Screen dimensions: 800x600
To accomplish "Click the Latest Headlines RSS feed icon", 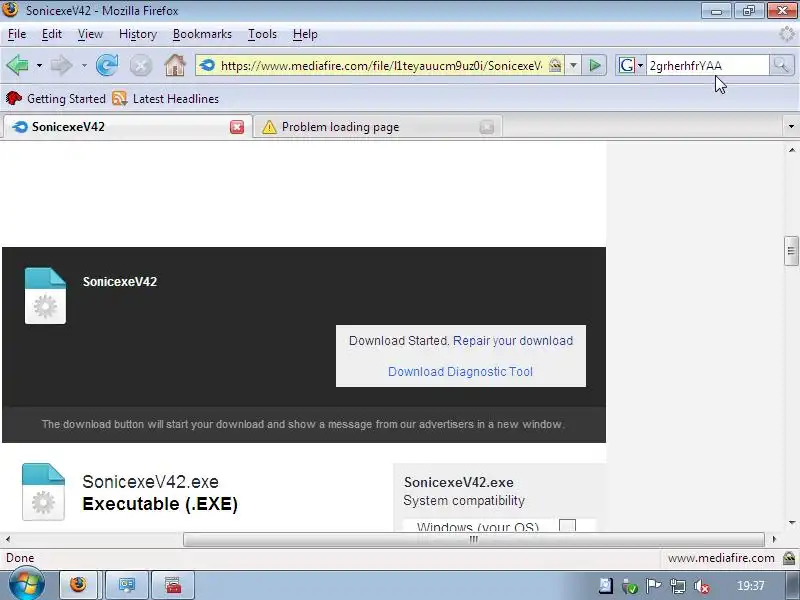I will click(119, 98).
